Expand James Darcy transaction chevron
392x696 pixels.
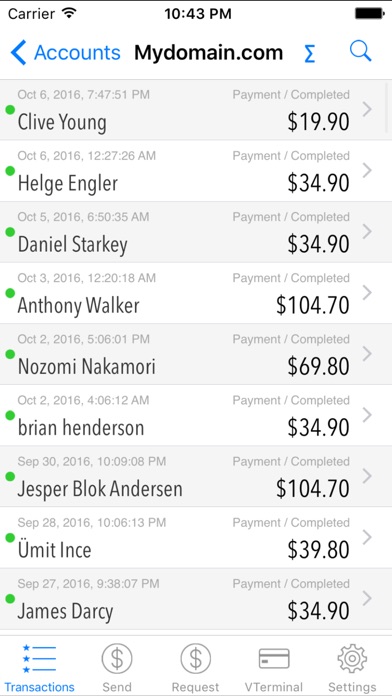pos(367,598)
